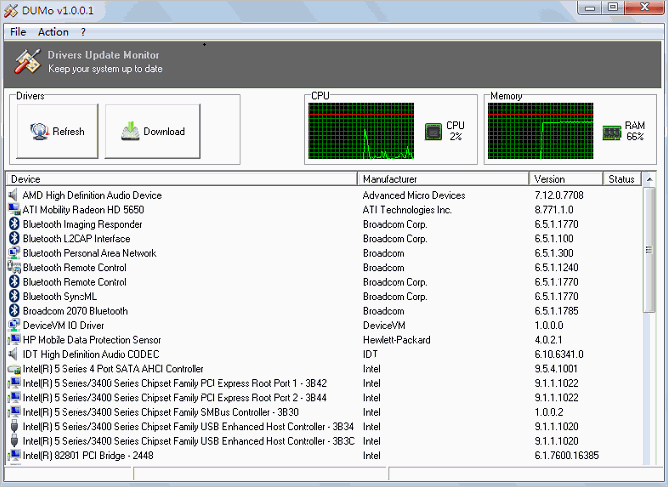Screen dimensions: 668x487
Task: Click network icon of Bluetooth Personal Area Network
Action: click(14, 253)
